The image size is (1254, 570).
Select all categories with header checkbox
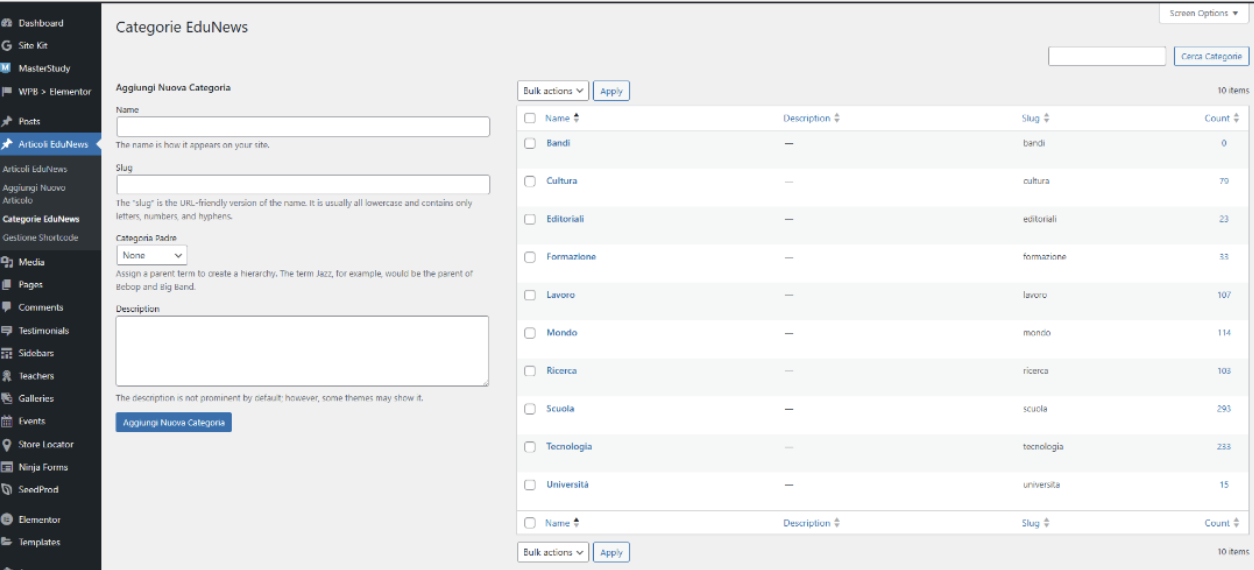[x=530, y=118]
